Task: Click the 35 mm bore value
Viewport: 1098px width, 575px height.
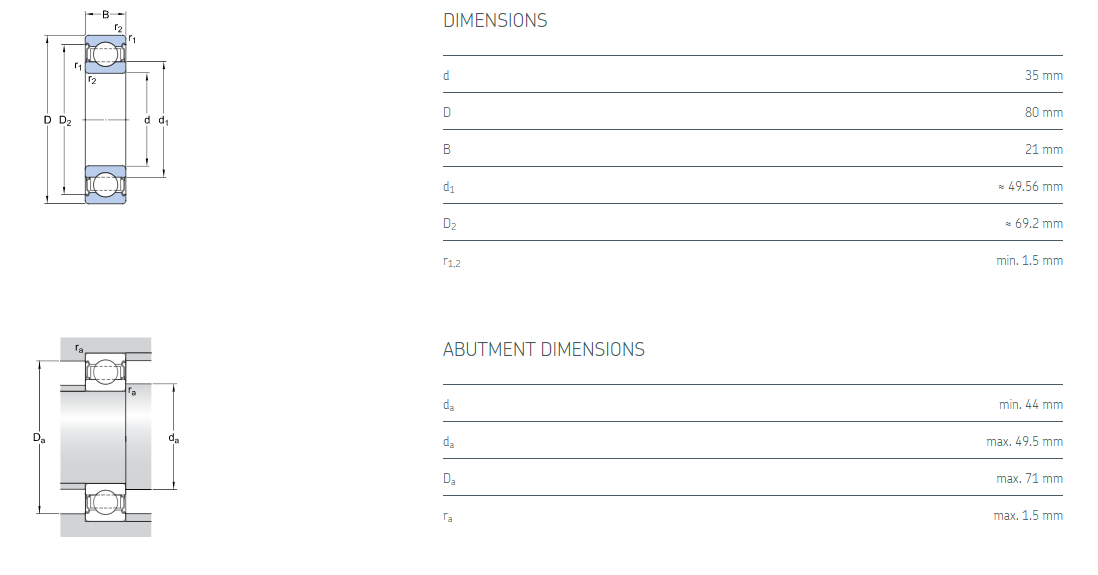Action: 1043,75
